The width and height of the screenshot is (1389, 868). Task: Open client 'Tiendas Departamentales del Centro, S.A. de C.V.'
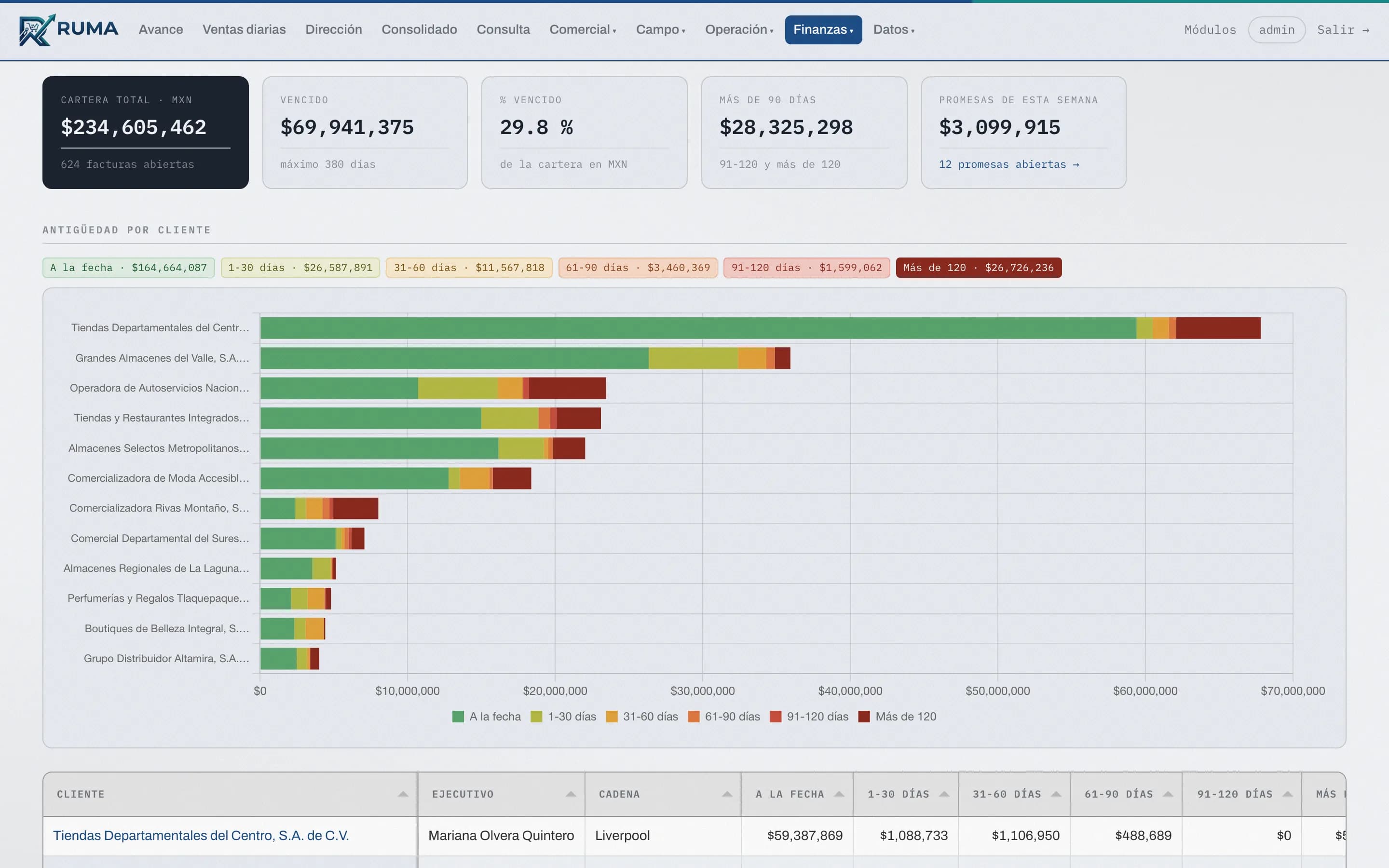click(201, 835)
